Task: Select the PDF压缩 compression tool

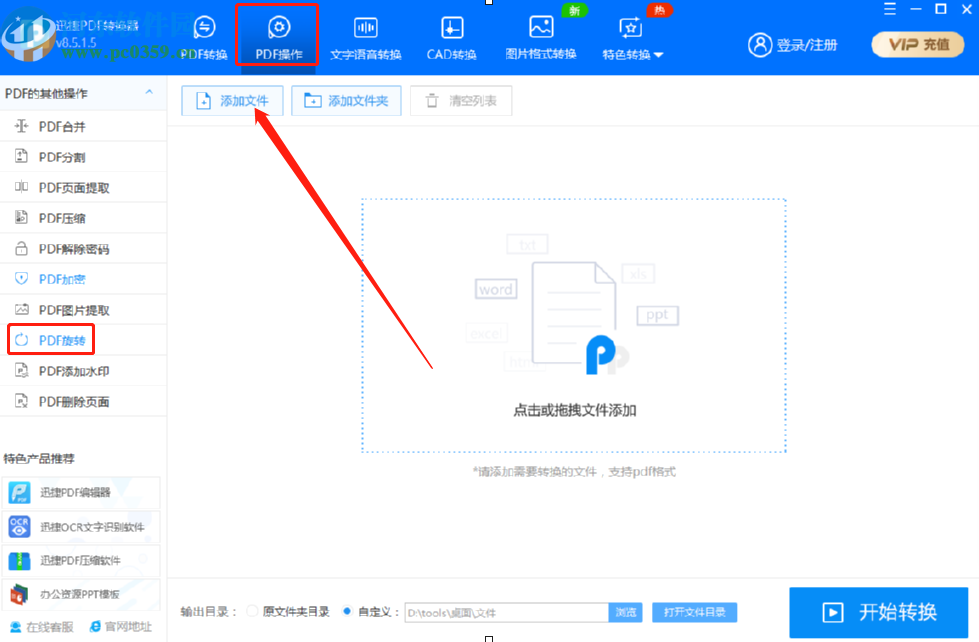Action: tap(64, 217)
